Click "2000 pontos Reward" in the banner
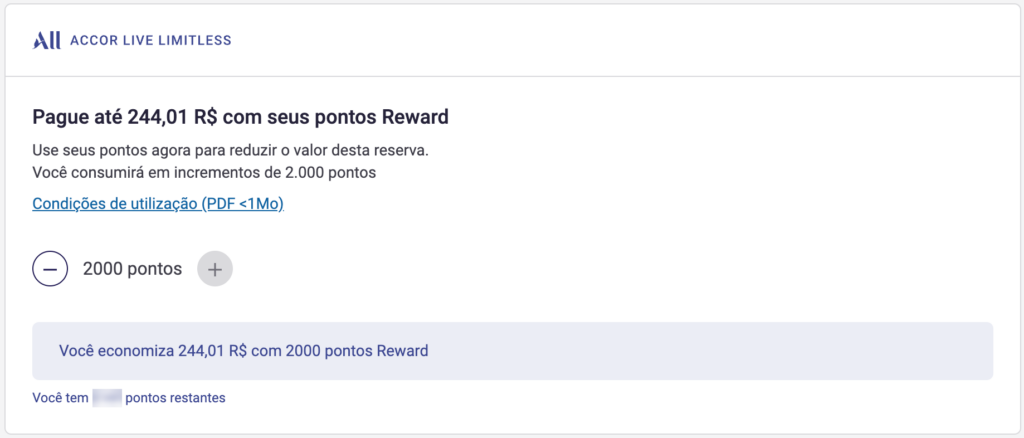This screenshot has height=438, width=1024. [x=357, y=351]
